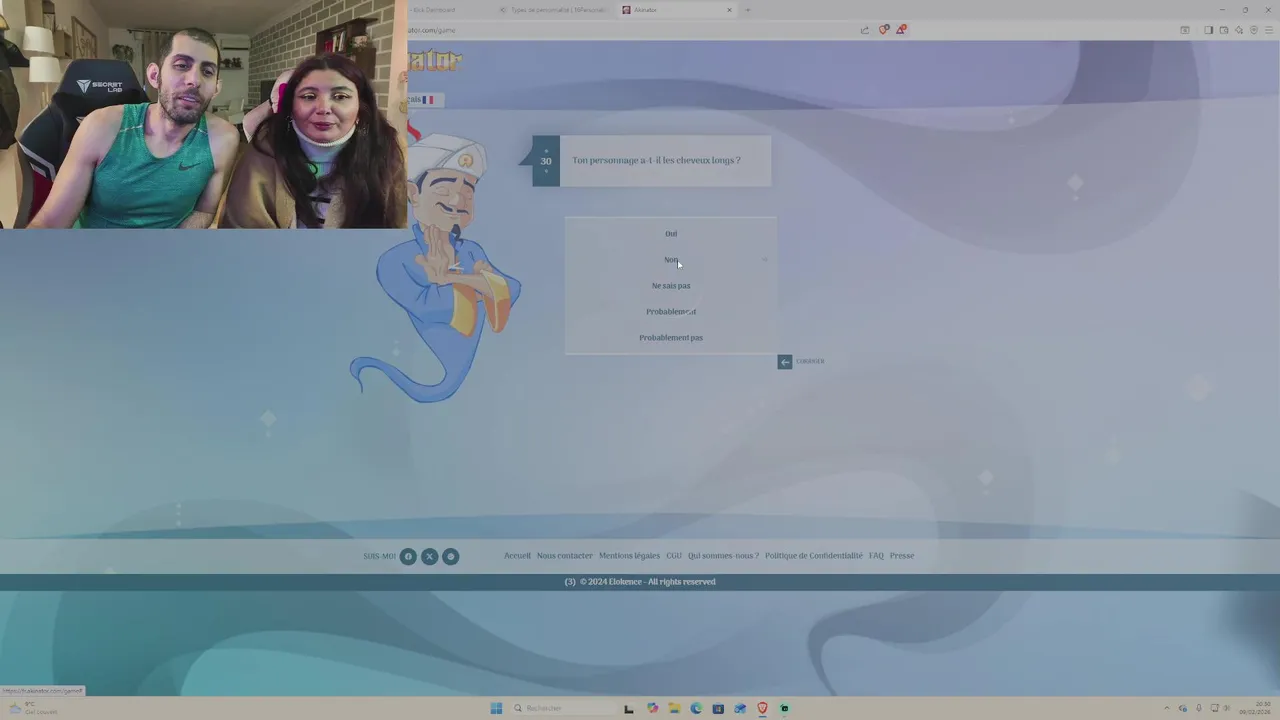Open the third social icon in footer

pyautogui.click(x=451, y=556)
